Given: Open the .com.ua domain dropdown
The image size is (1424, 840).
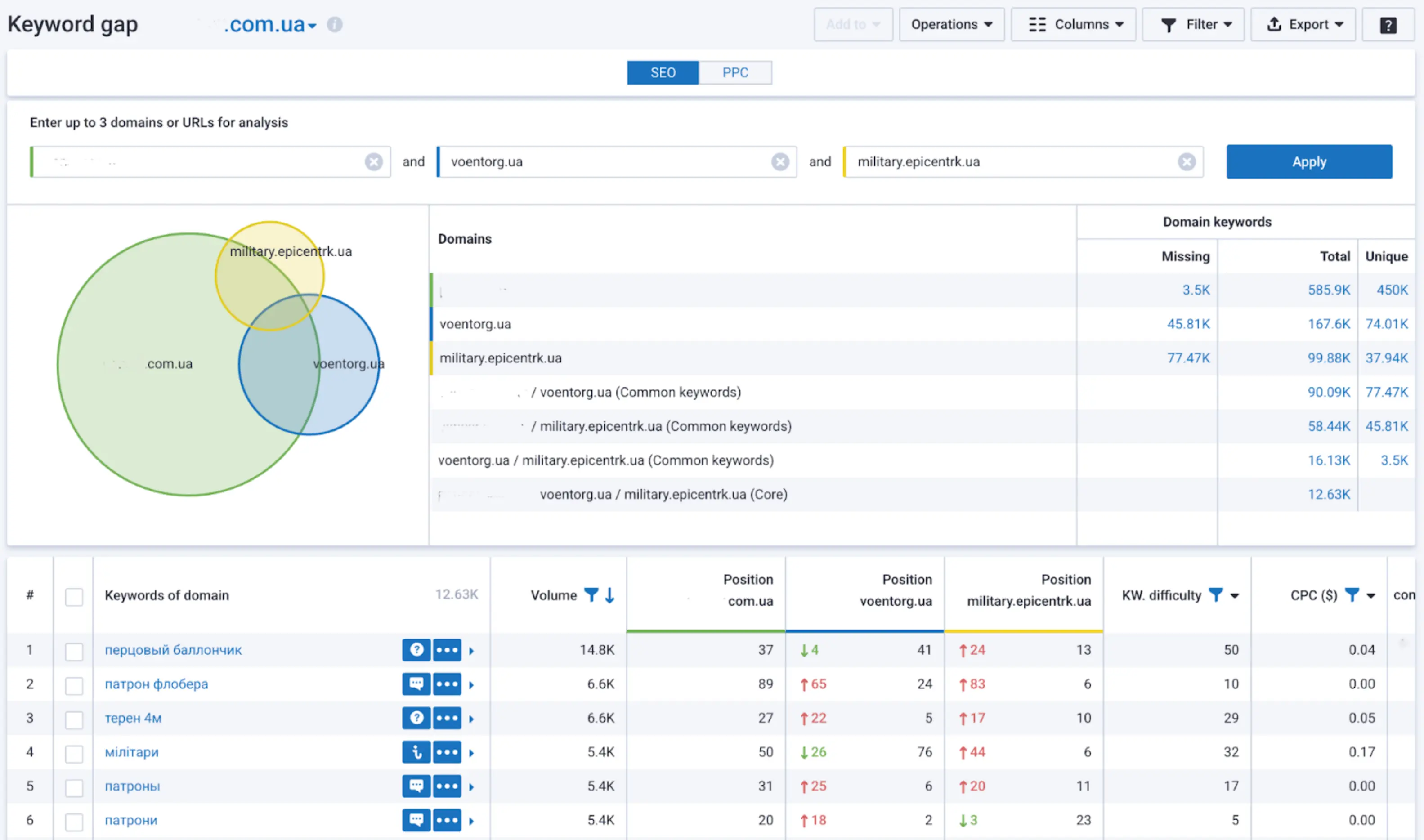Looking at the screenshot, I should click(x=270, y=24).
